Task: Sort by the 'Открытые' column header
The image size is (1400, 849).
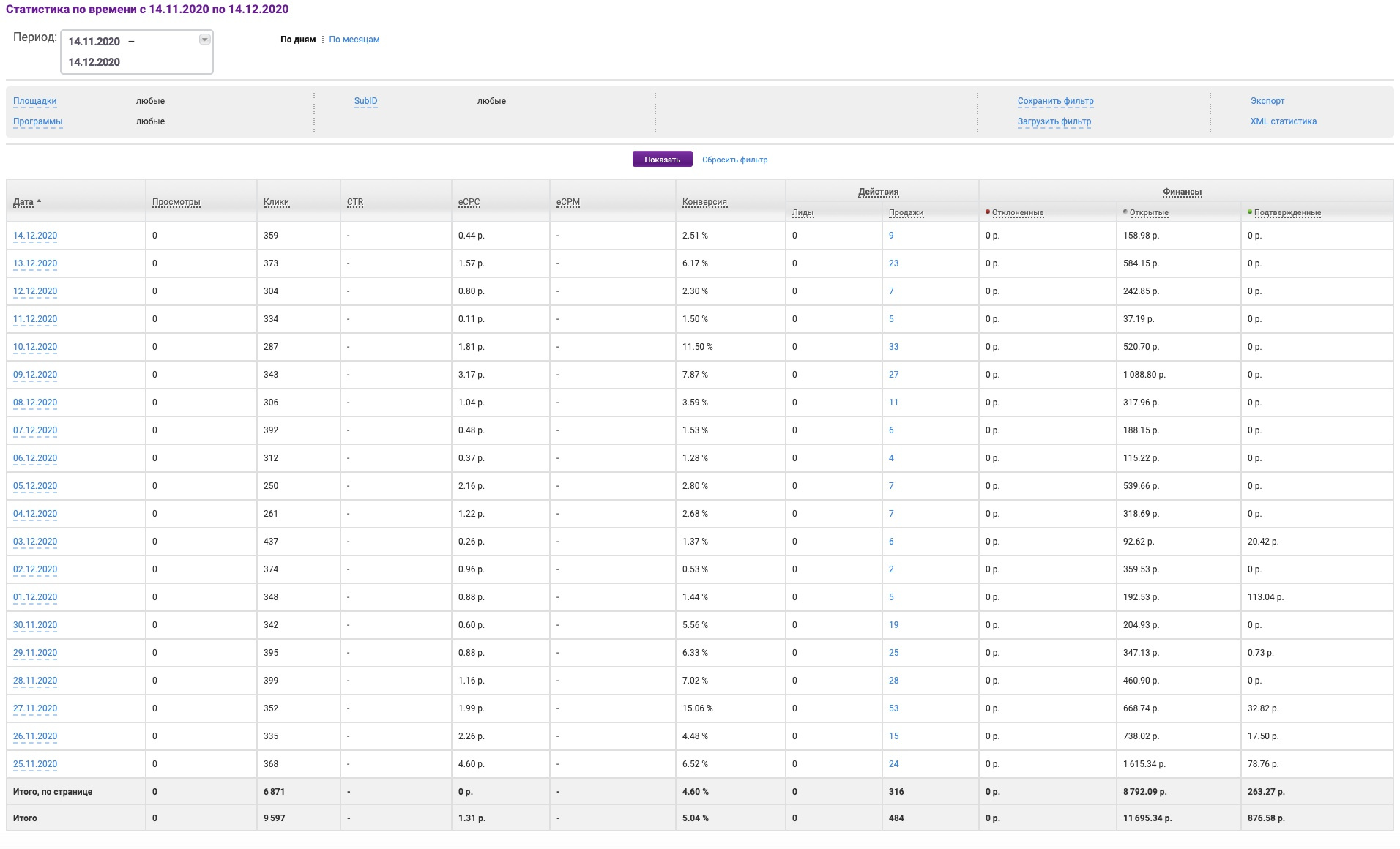Action: [1149, 213]
